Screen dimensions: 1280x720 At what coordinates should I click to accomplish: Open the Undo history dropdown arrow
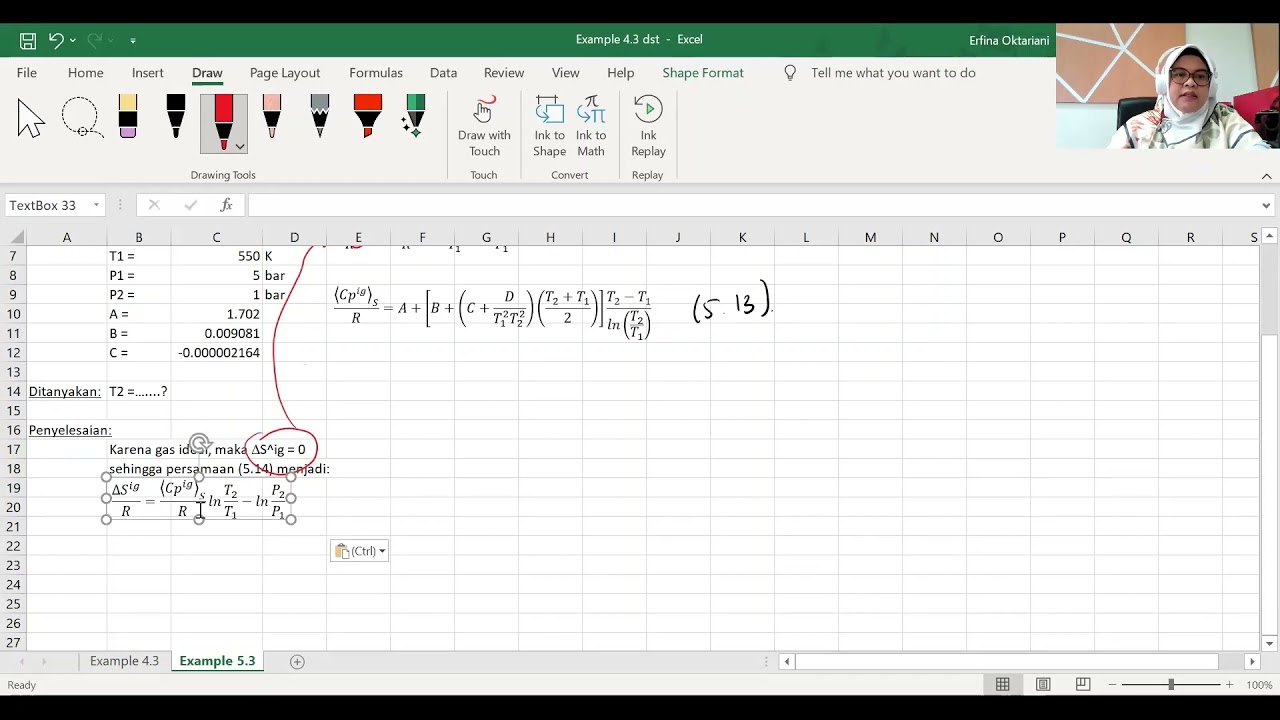73,41
